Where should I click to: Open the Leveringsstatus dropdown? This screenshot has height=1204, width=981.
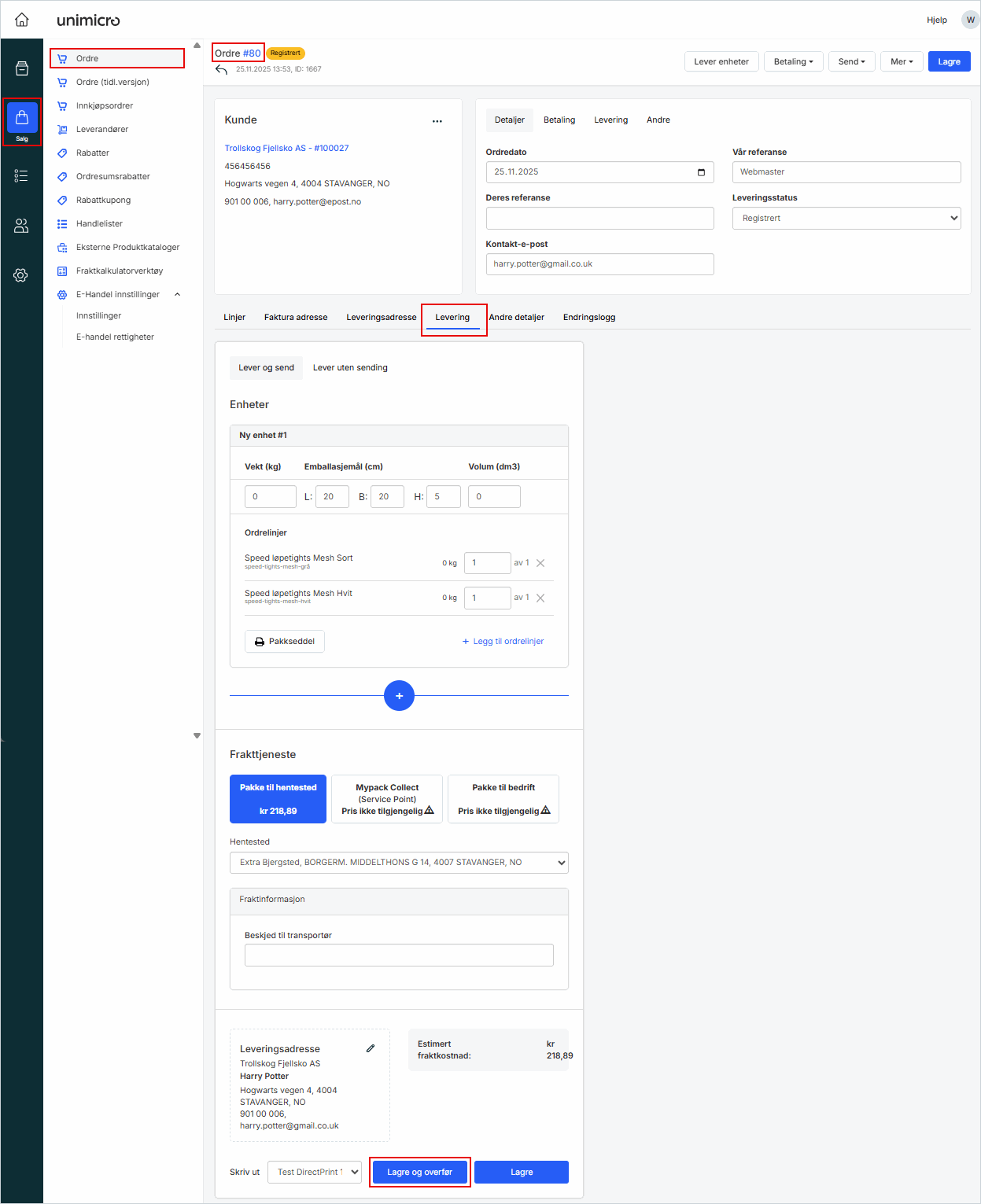846,219
